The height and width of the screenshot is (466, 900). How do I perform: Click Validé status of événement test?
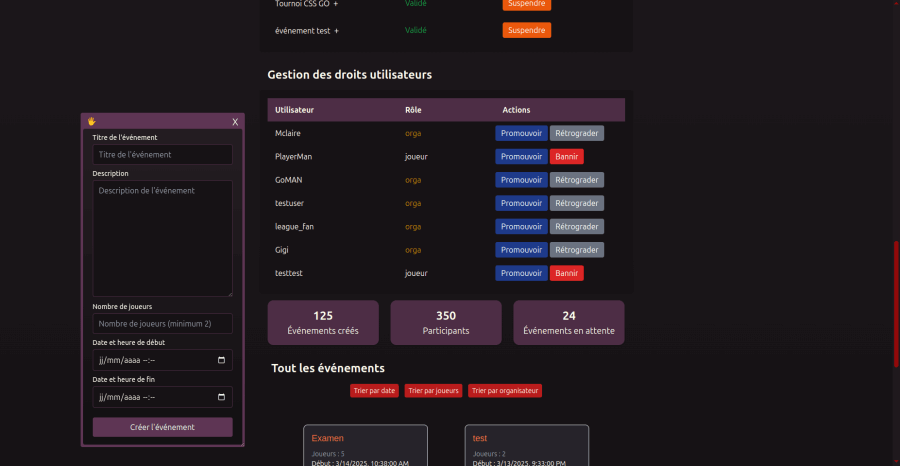[416, 30]
